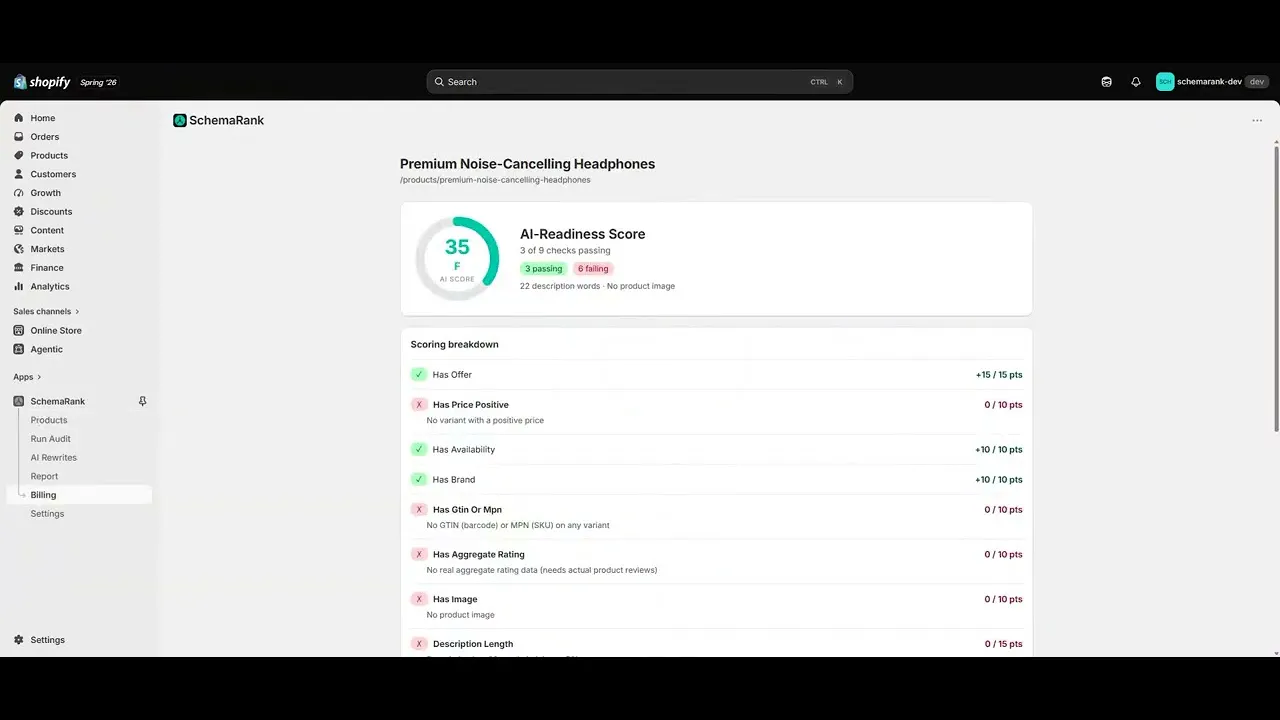This screenshot has height=720, width=1280.
Task: Click the Agentic channel icon
Action: click(18, 349)
